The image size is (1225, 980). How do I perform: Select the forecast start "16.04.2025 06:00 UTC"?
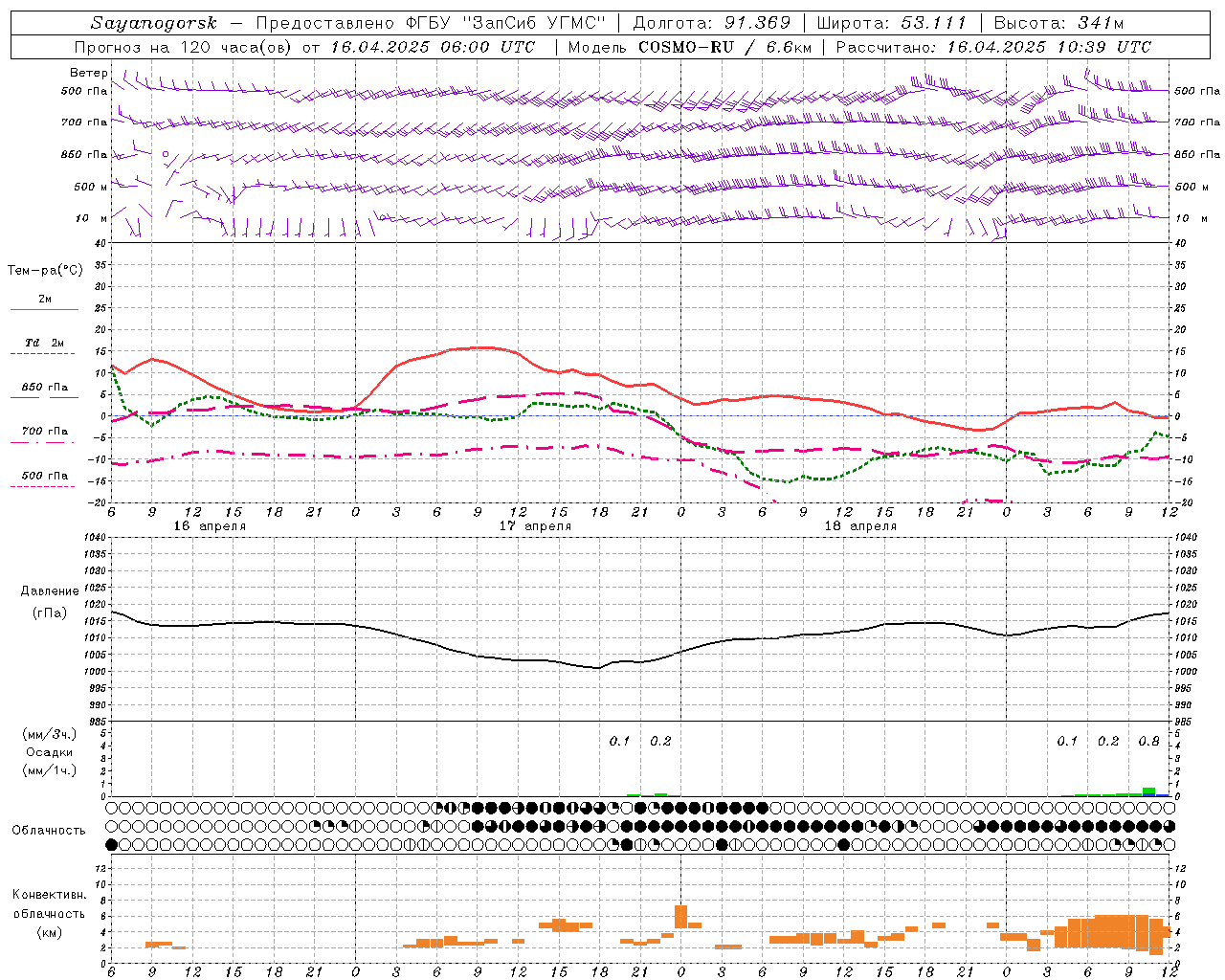tap(433, 47)
